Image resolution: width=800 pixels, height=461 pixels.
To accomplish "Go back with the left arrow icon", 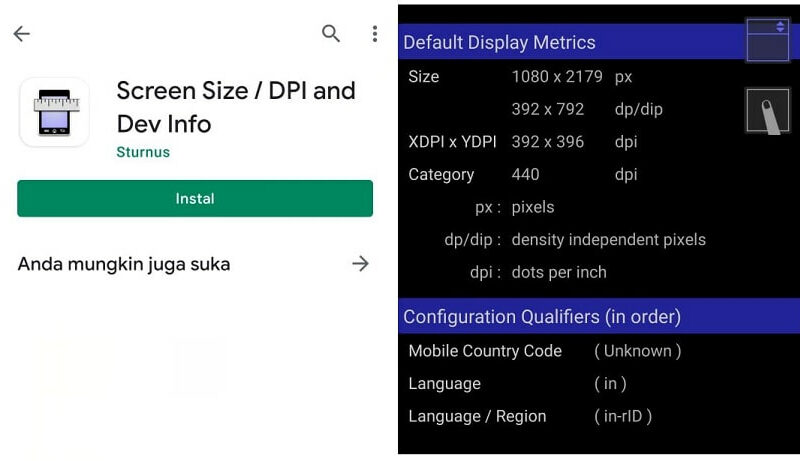I will (x=21, y=34).
